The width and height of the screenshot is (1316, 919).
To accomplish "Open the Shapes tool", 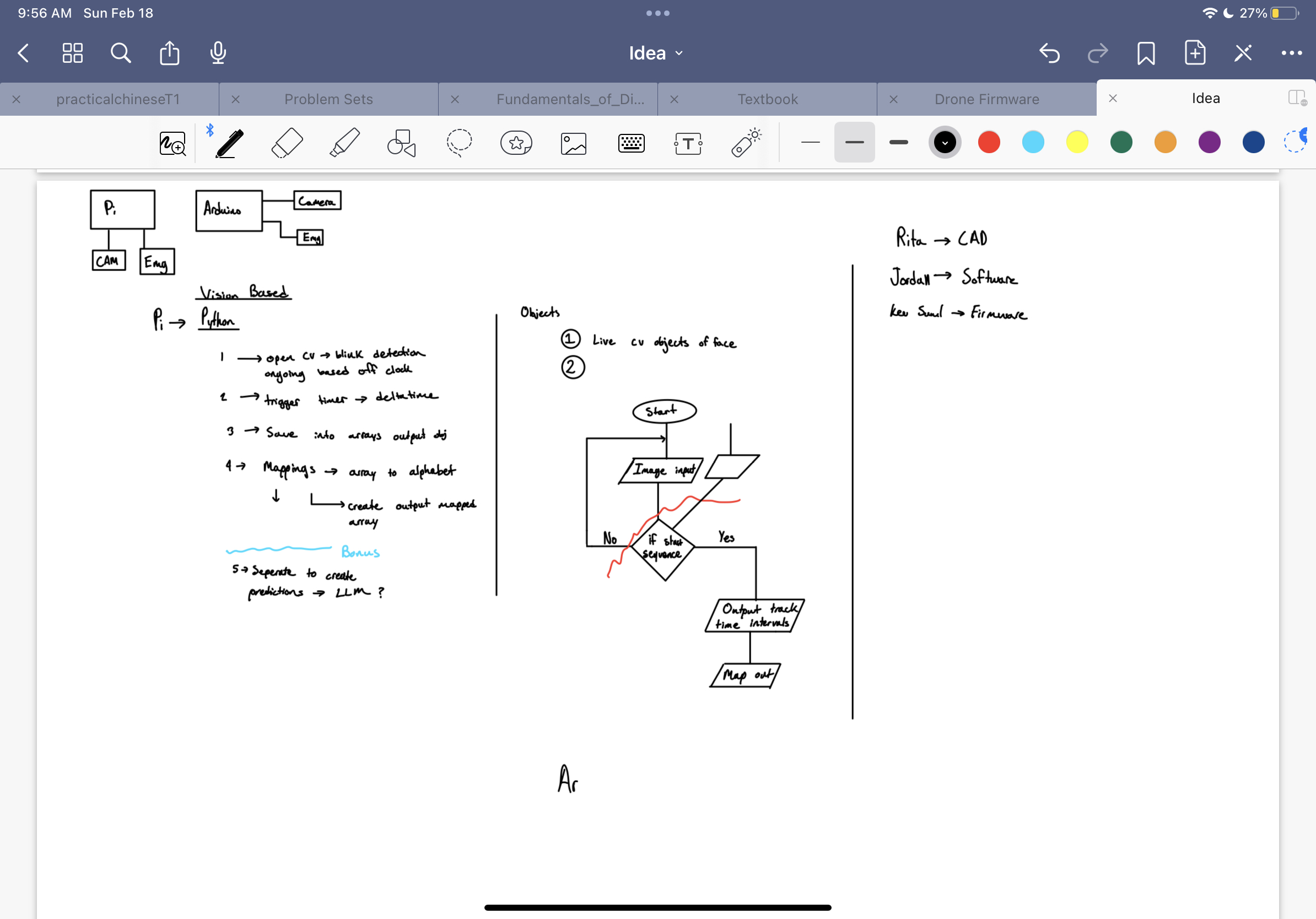I will [401, 143].
